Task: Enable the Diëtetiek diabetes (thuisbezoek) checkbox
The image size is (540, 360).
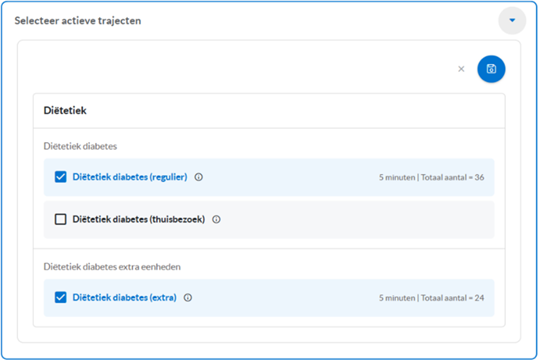Action: (x=61, y=219)
